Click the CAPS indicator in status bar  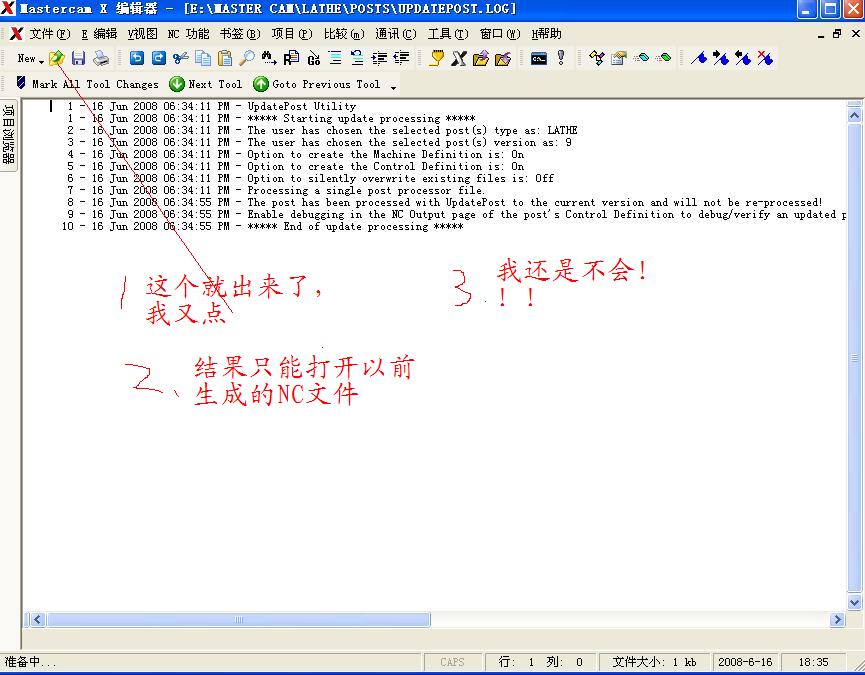452,662
